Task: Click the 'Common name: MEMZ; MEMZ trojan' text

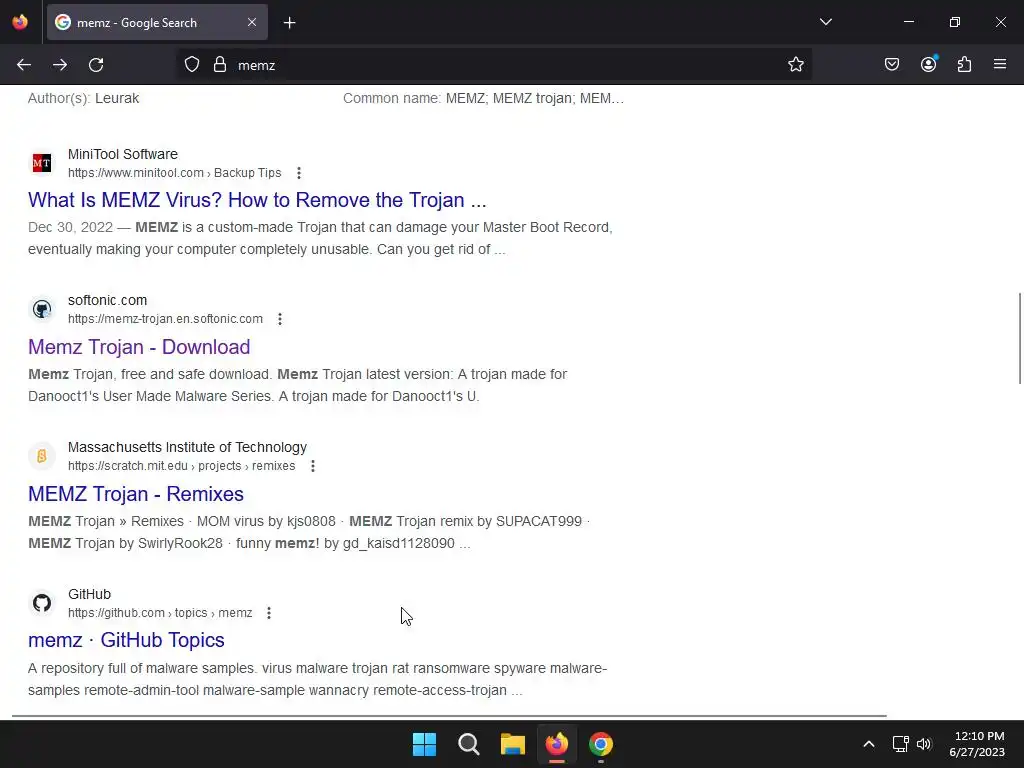Action: click(483, 99)
